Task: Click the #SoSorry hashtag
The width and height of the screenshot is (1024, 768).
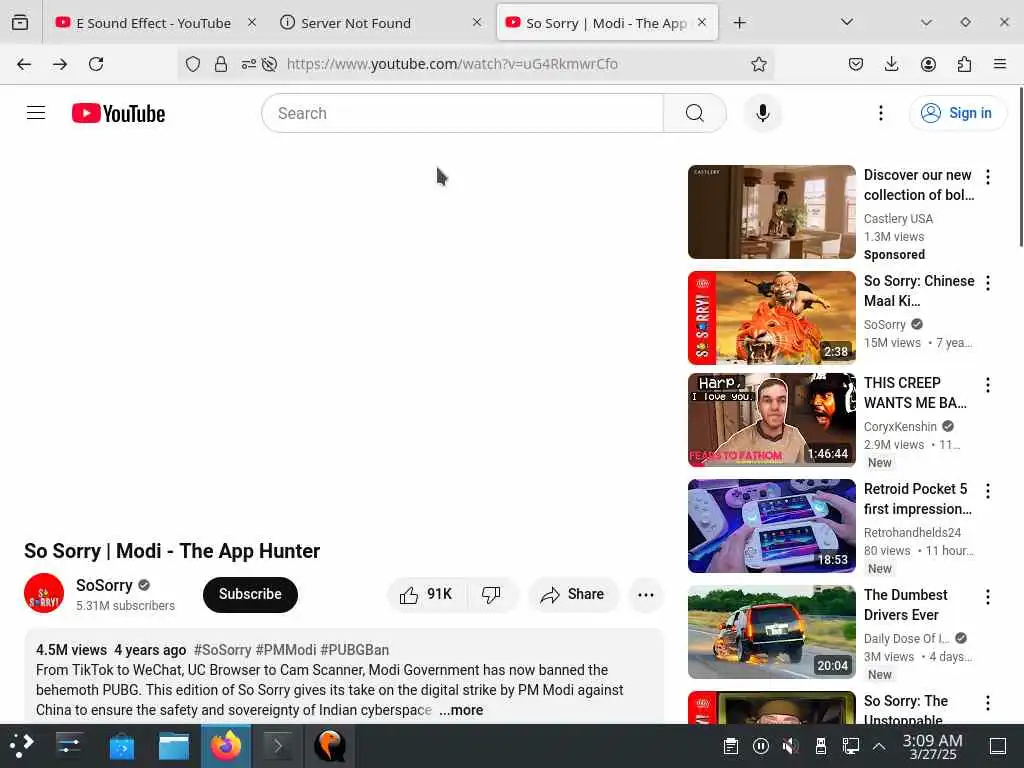Action: [223, 650]
